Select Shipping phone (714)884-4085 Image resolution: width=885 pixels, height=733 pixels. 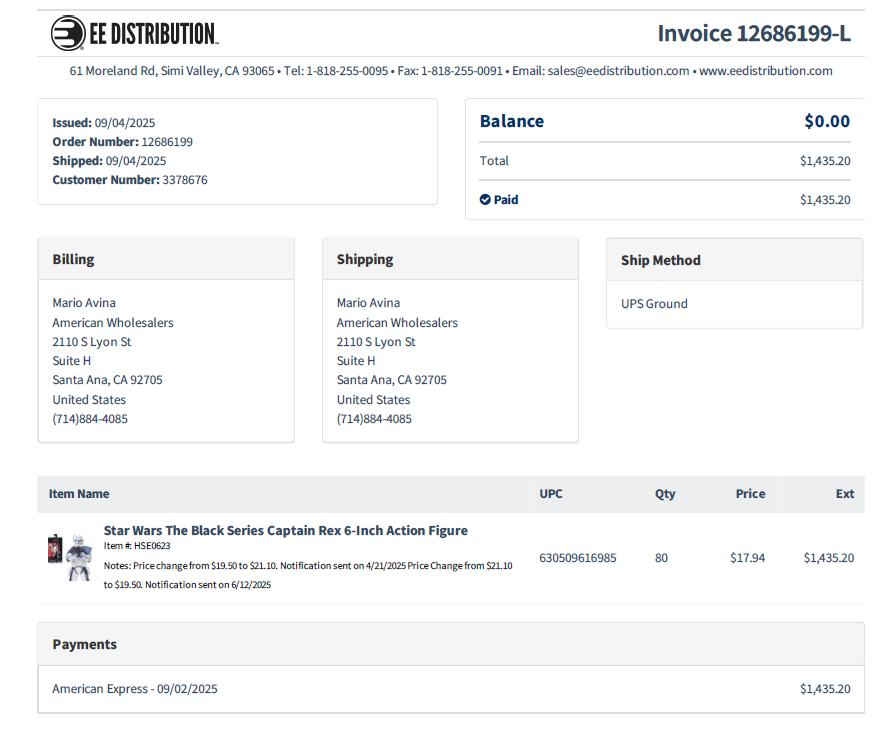pos(374,419)
